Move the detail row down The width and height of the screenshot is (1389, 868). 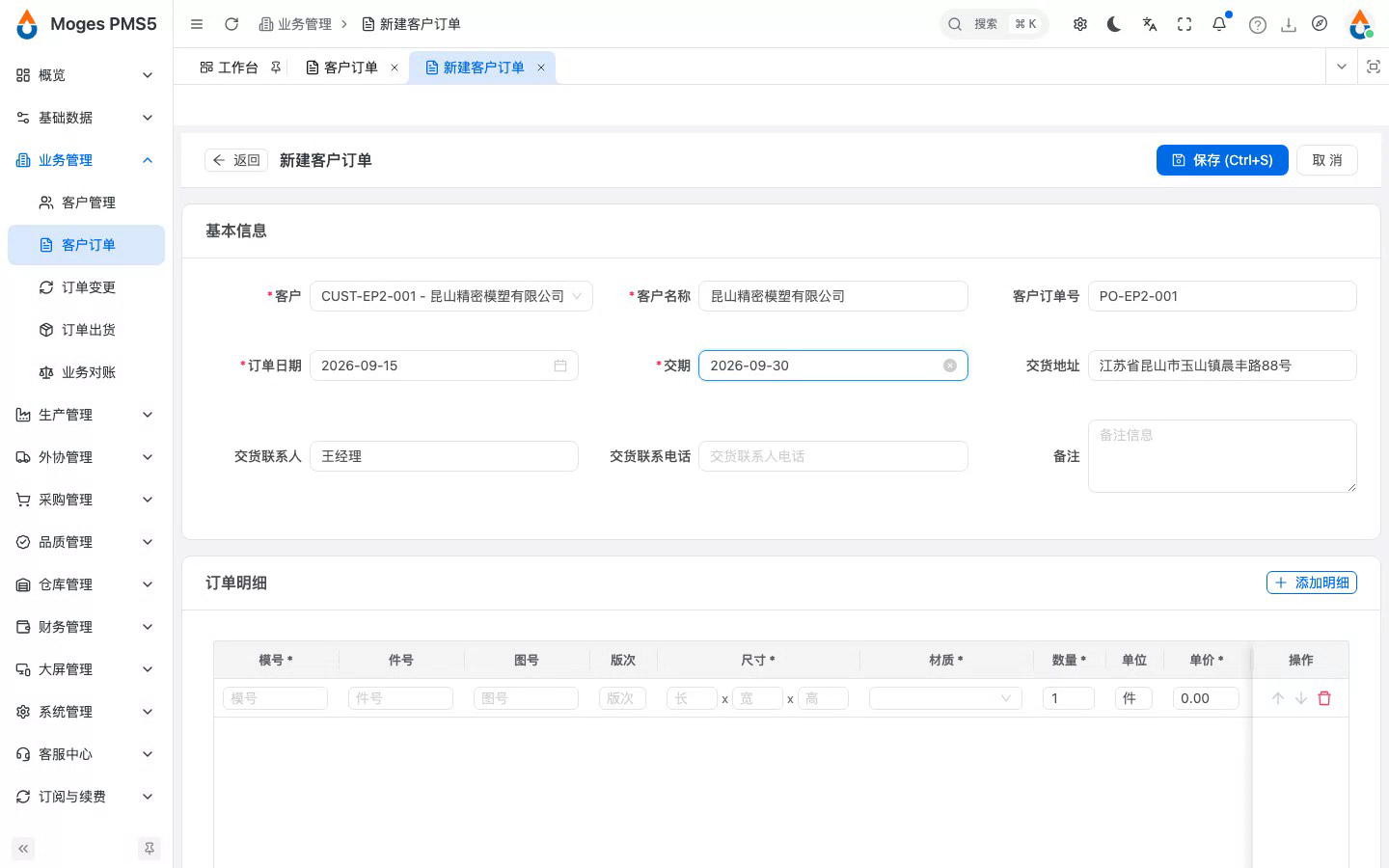(1301, 698)
